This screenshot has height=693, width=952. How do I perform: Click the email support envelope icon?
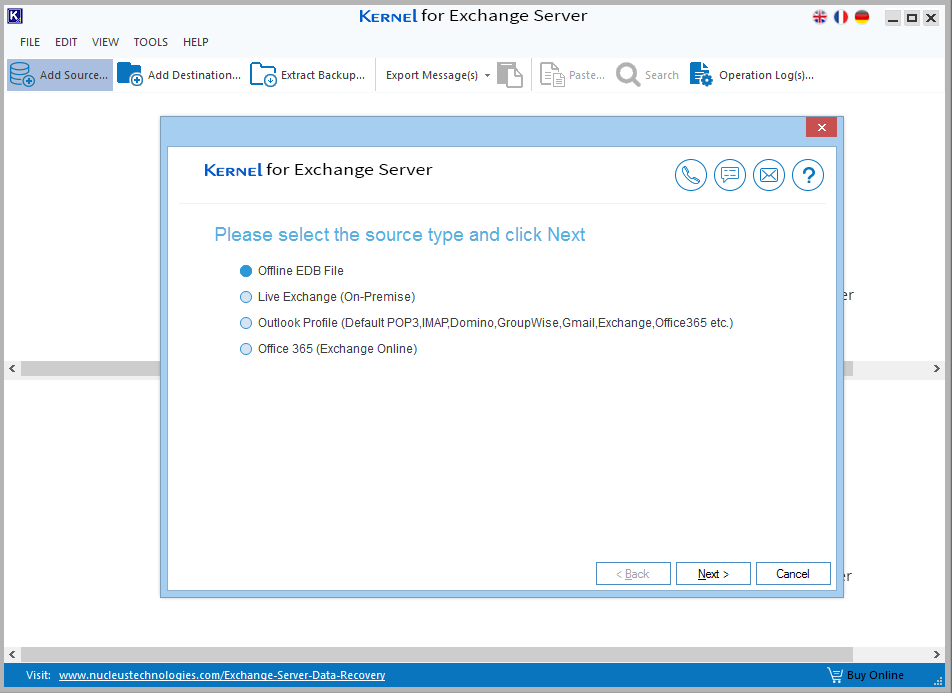769,175
